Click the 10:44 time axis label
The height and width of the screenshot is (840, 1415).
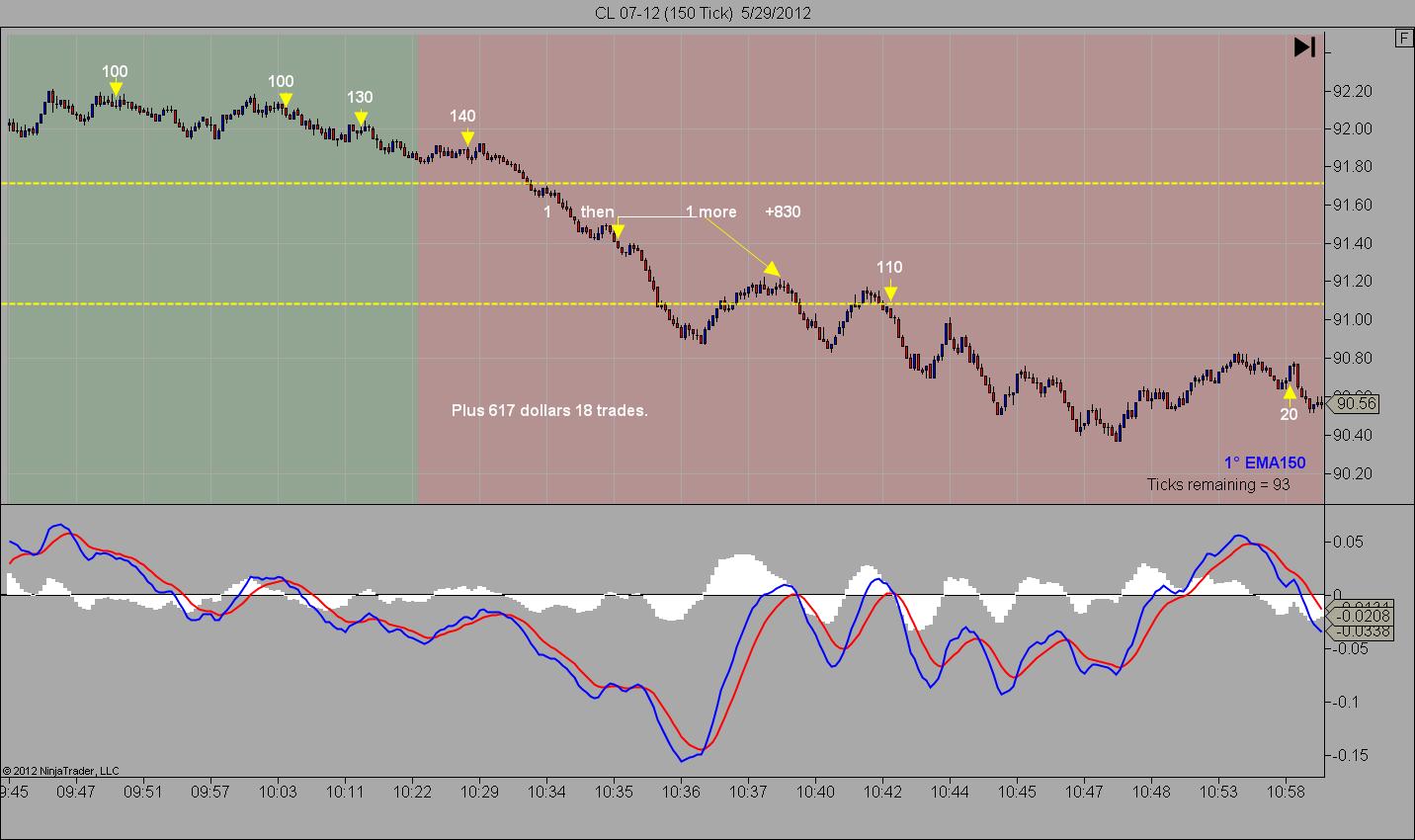(x=950, y=792)
